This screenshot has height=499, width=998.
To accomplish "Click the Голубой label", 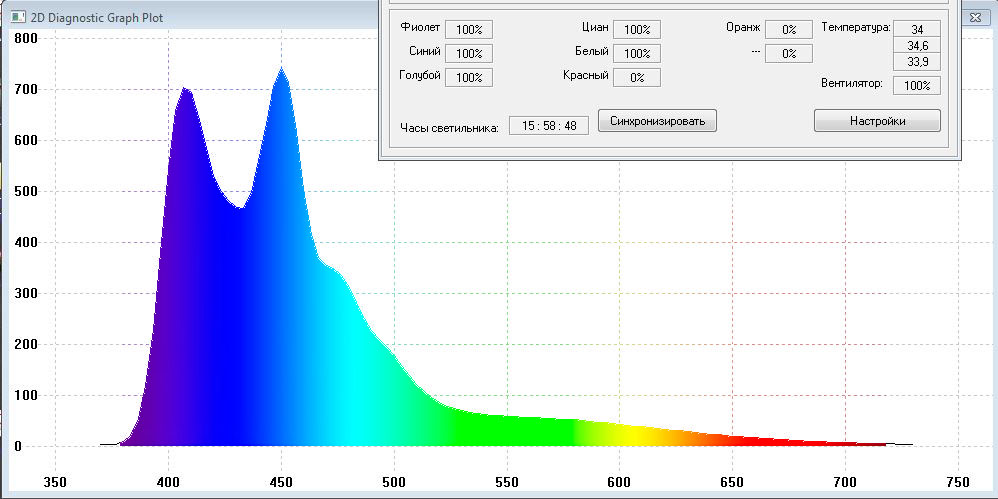I will click(420, 75).
